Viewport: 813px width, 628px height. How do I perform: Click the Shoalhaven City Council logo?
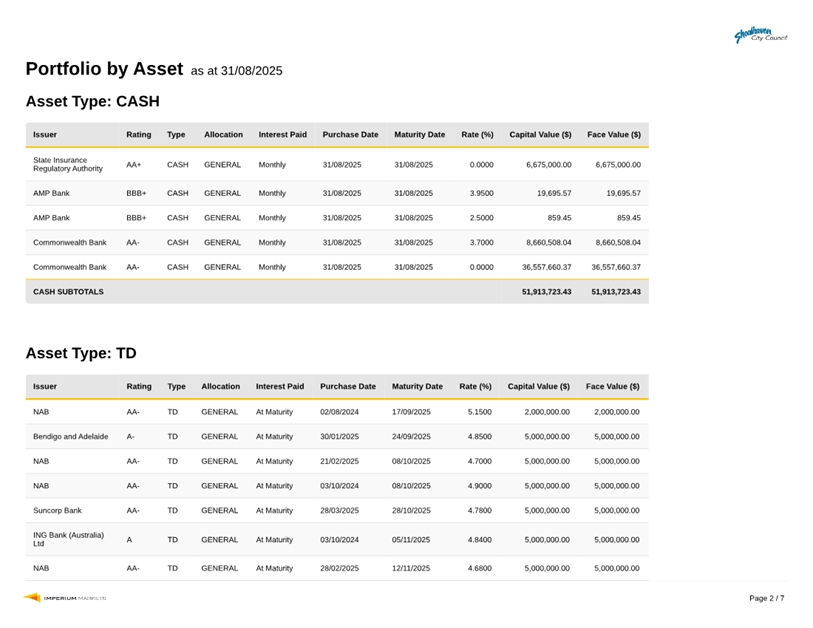coord(762,35)
